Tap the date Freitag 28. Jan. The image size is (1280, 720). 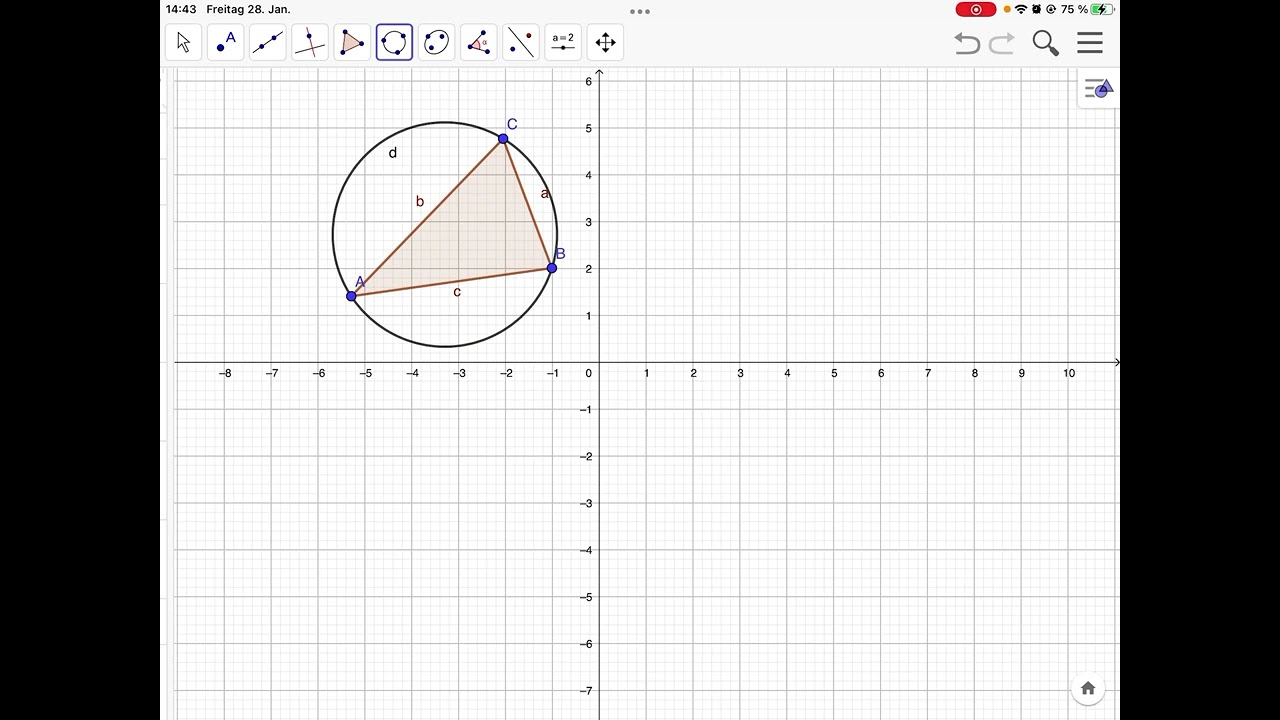click(x=248, y=9)
